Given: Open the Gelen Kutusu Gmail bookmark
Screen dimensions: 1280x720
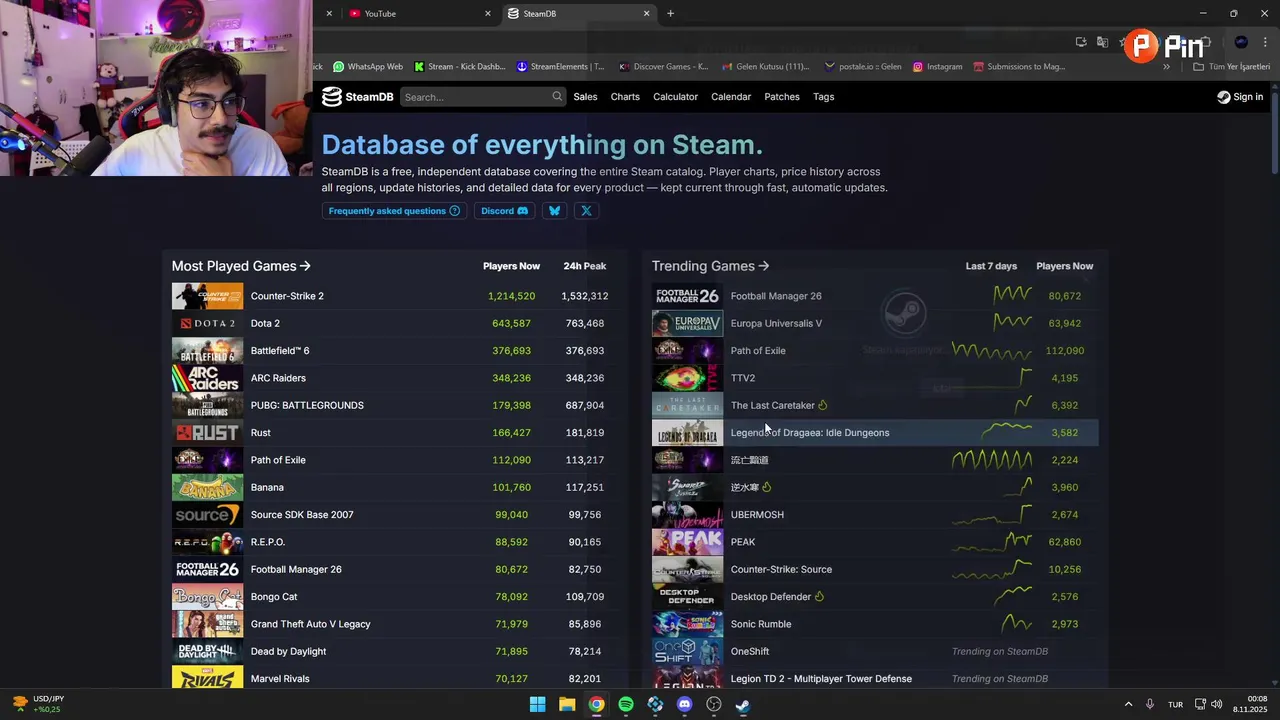Looking at the screenshot, I should [765, 67].
